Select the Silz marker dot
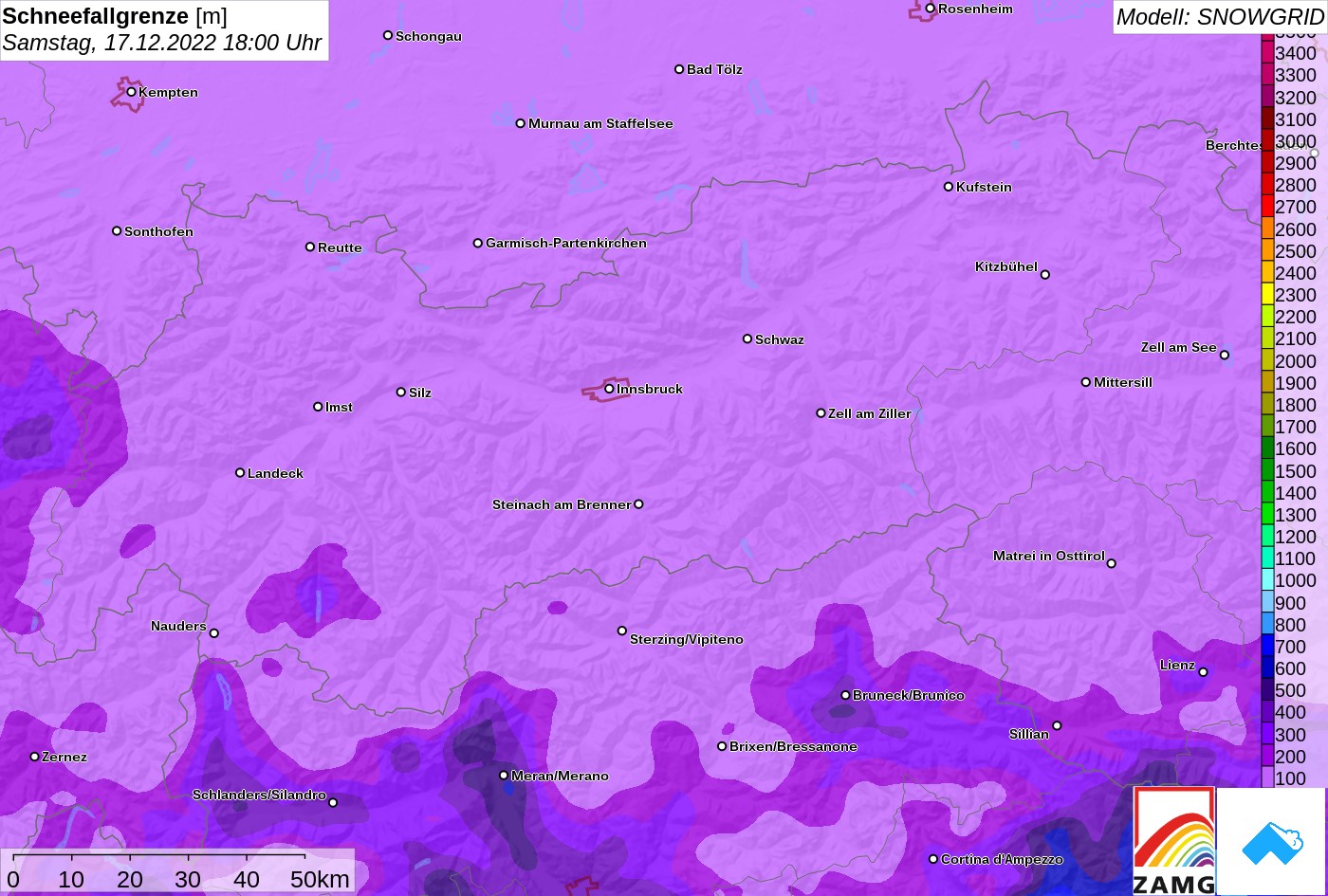The image size is (1328, 896). 400,392
